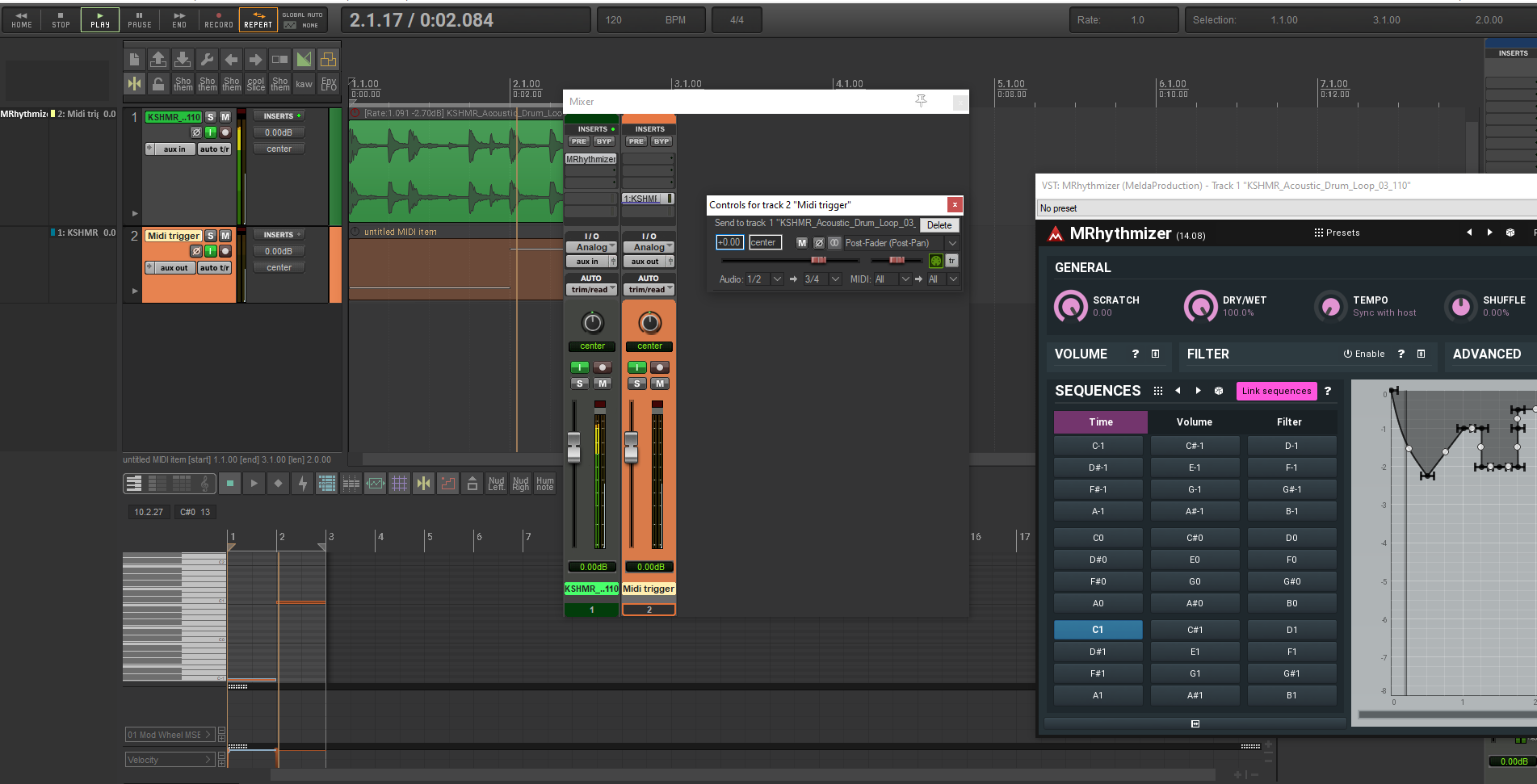Switch to the Volume sequences tab
Image resolution: width=1537 pixels, height=784 pixels.
[x=1194, y=422]
